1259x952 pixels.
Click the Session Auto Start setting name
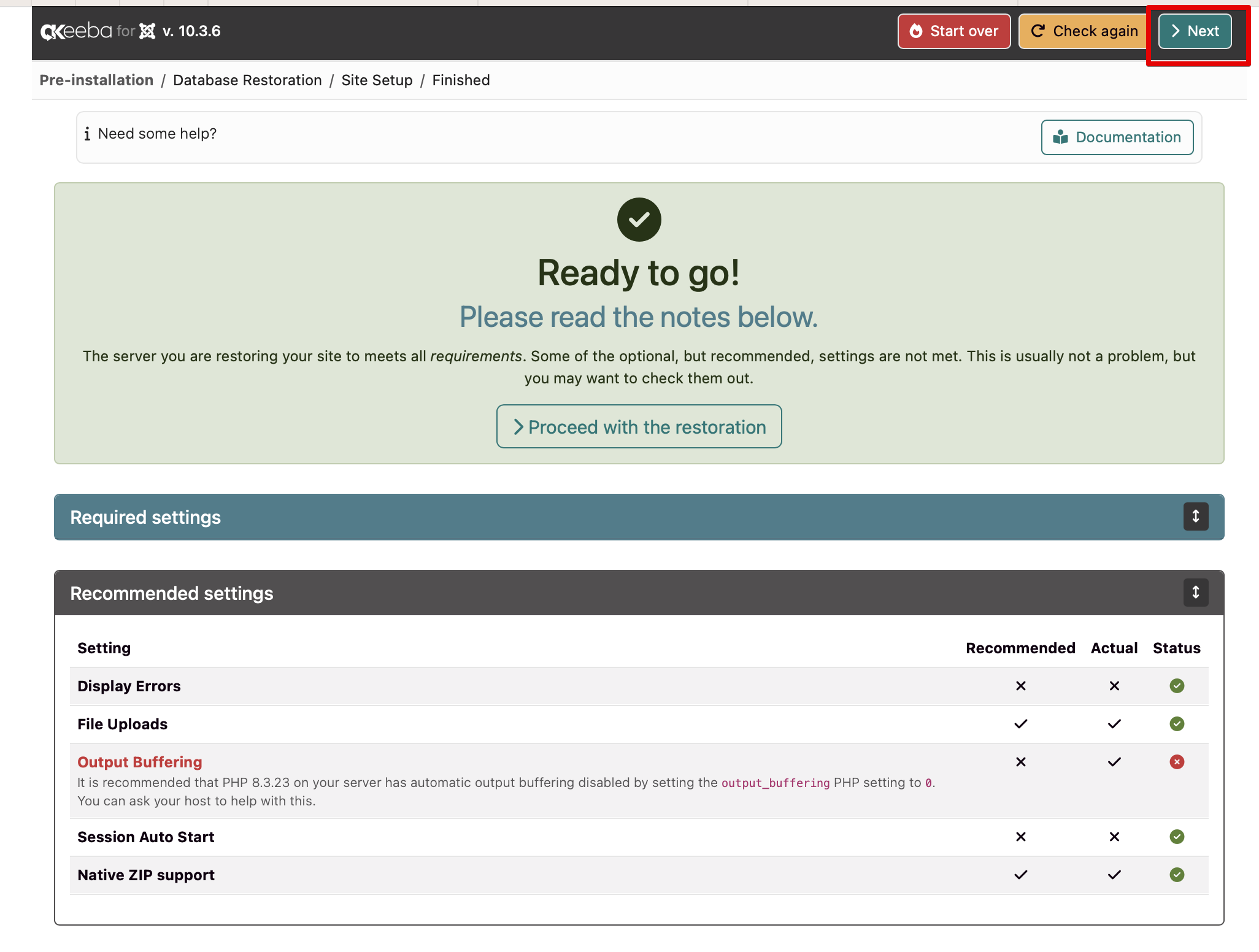click(146, 837)
